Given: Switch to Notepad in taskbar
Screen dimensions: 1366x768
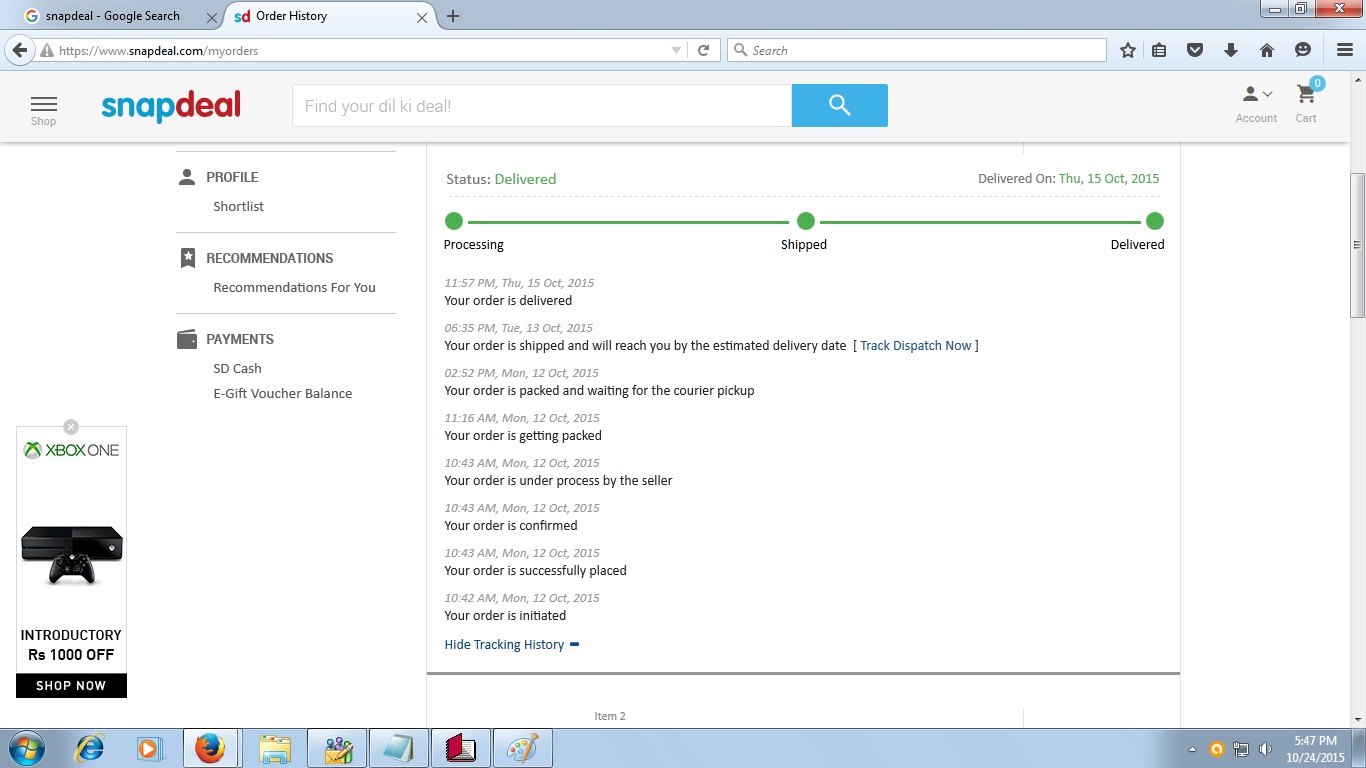Looking at the screenshot, I should 398,748.
